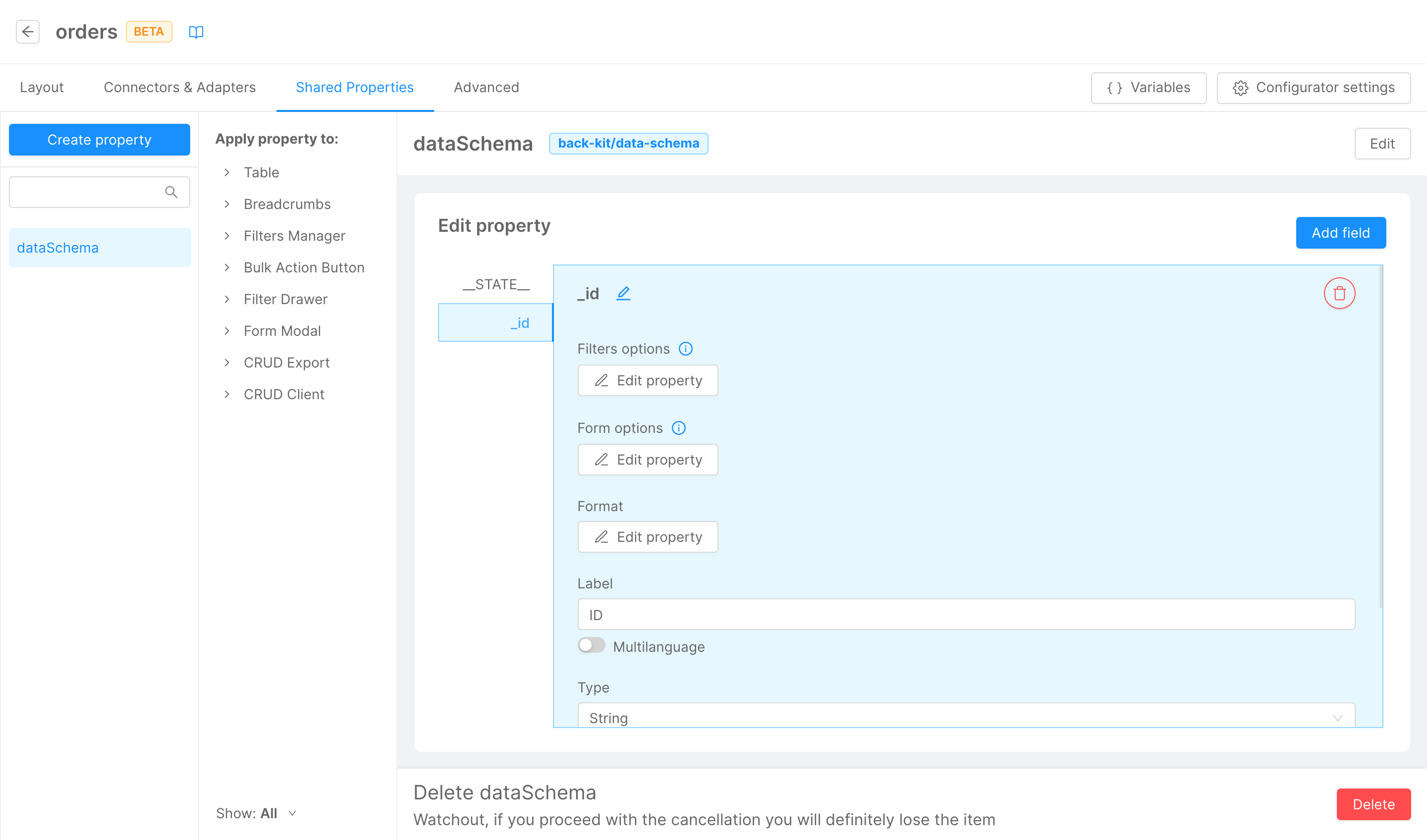Open the documentation book icon
Viewport: 1427px width, 840px height.
pos(196,32)
